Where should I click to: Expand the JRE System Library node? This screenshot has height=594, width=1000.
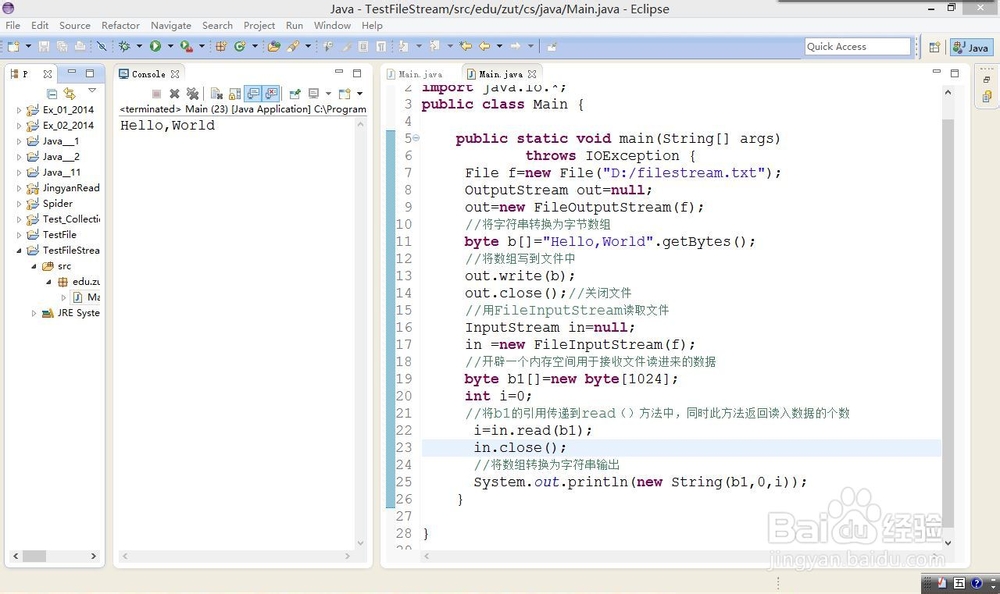coord(34,313)
